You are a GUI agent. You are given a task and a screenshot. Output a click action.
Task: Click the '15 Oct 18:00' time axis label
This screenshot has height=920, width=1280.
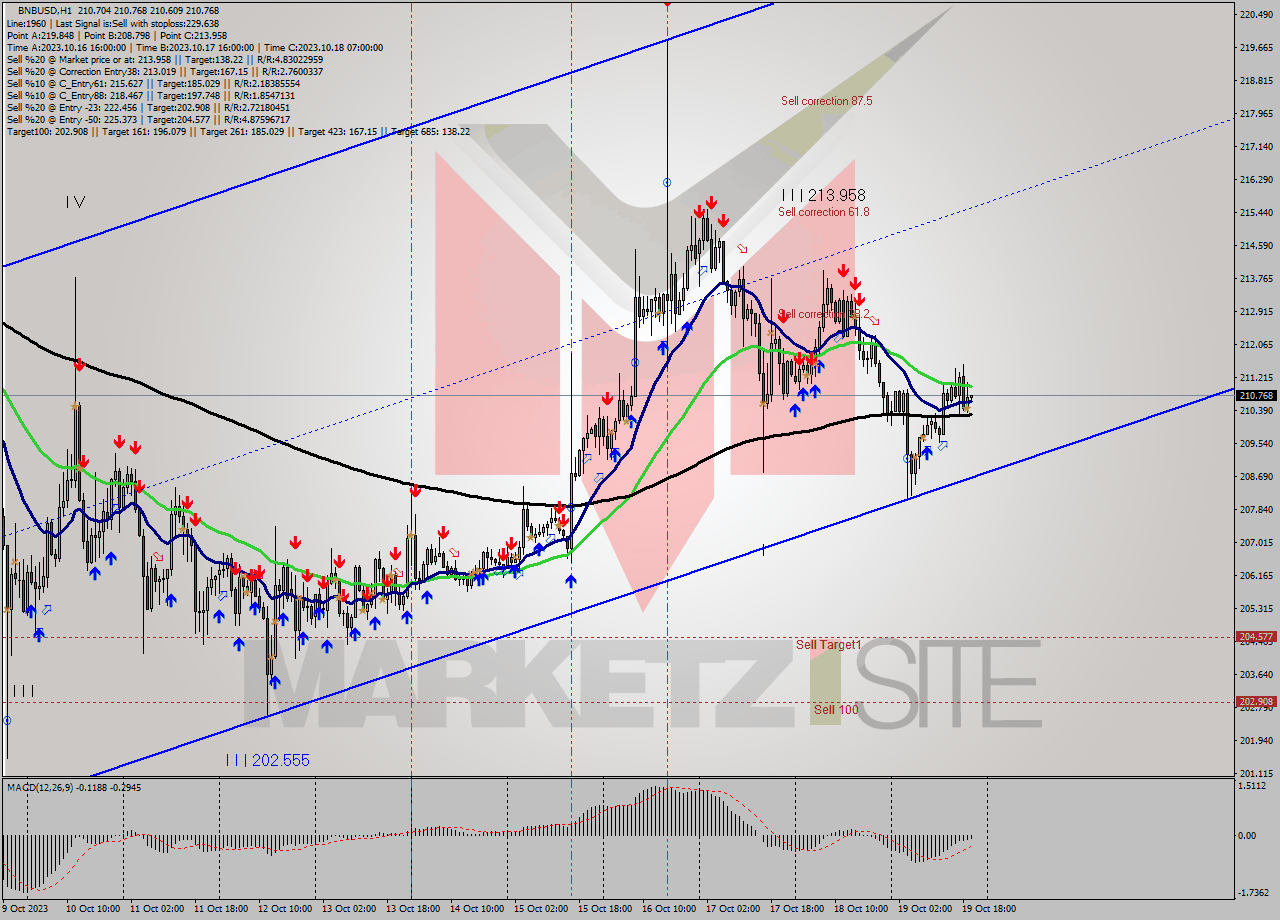pos(606,908)
